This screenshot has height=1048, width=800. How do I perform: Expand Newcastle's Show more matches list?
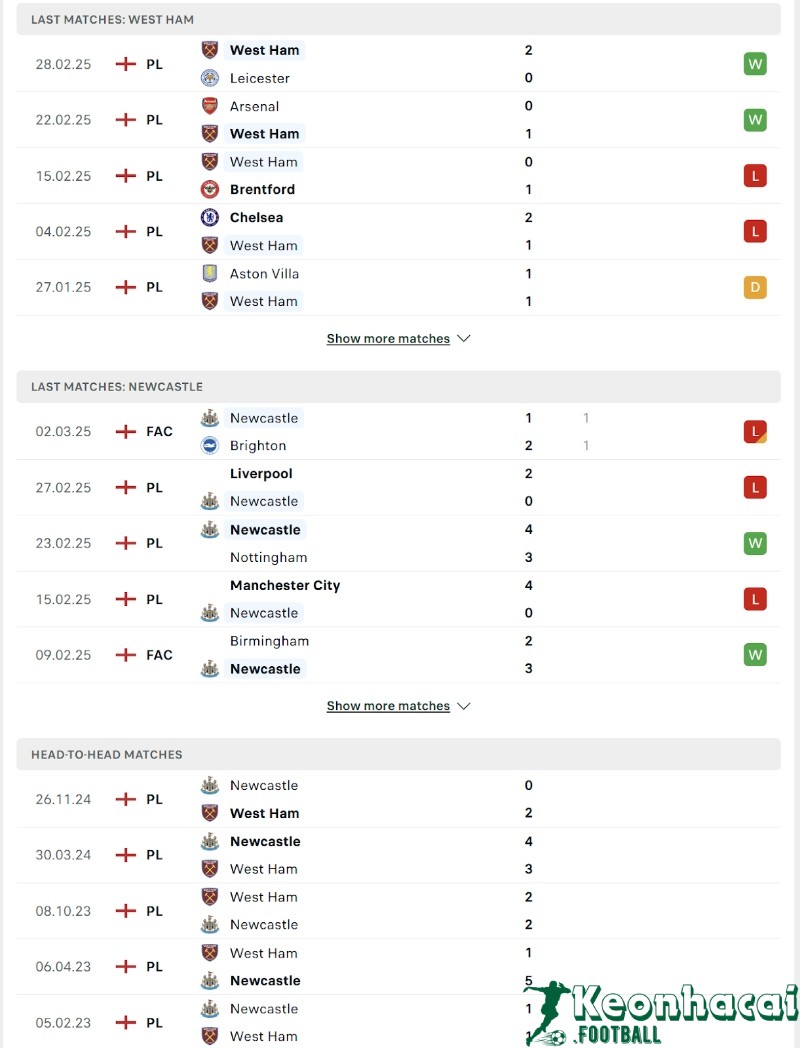tap(388, 705)
